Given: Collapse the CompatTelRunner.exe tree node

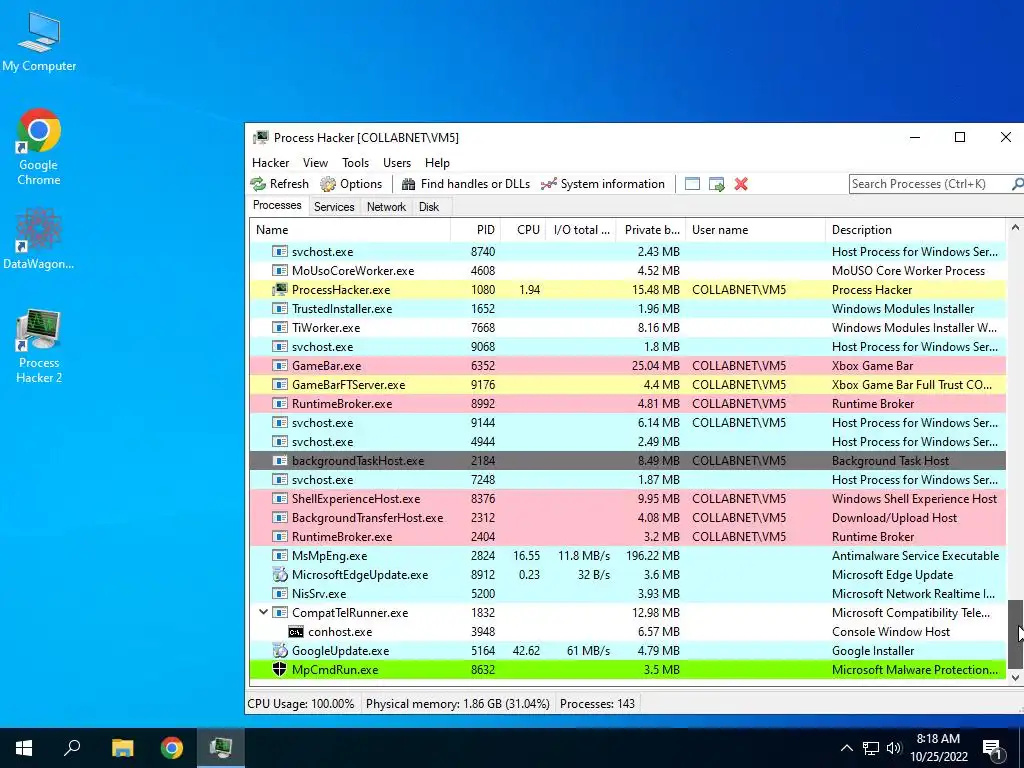Looking at the screenshot, I should [x=263, y=612].
